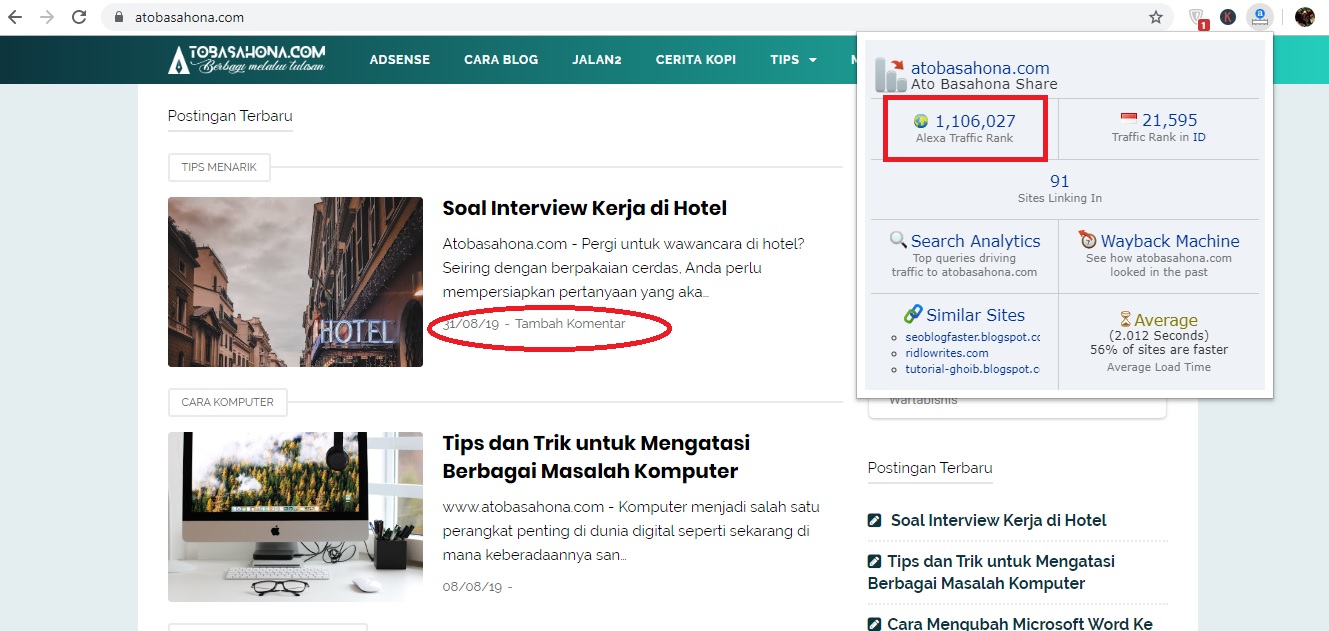Viewport: 1329px width, 631px height.
Task: Click the Alexa bar chart logo in the popup
Action: pyautogui.click(x=890, y=74)
